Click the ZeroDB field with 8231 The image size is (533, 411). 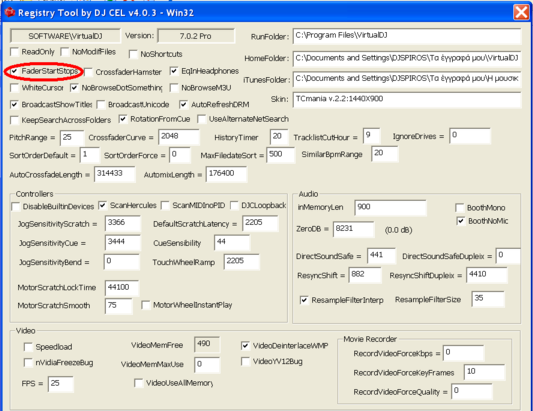(354, 229)
